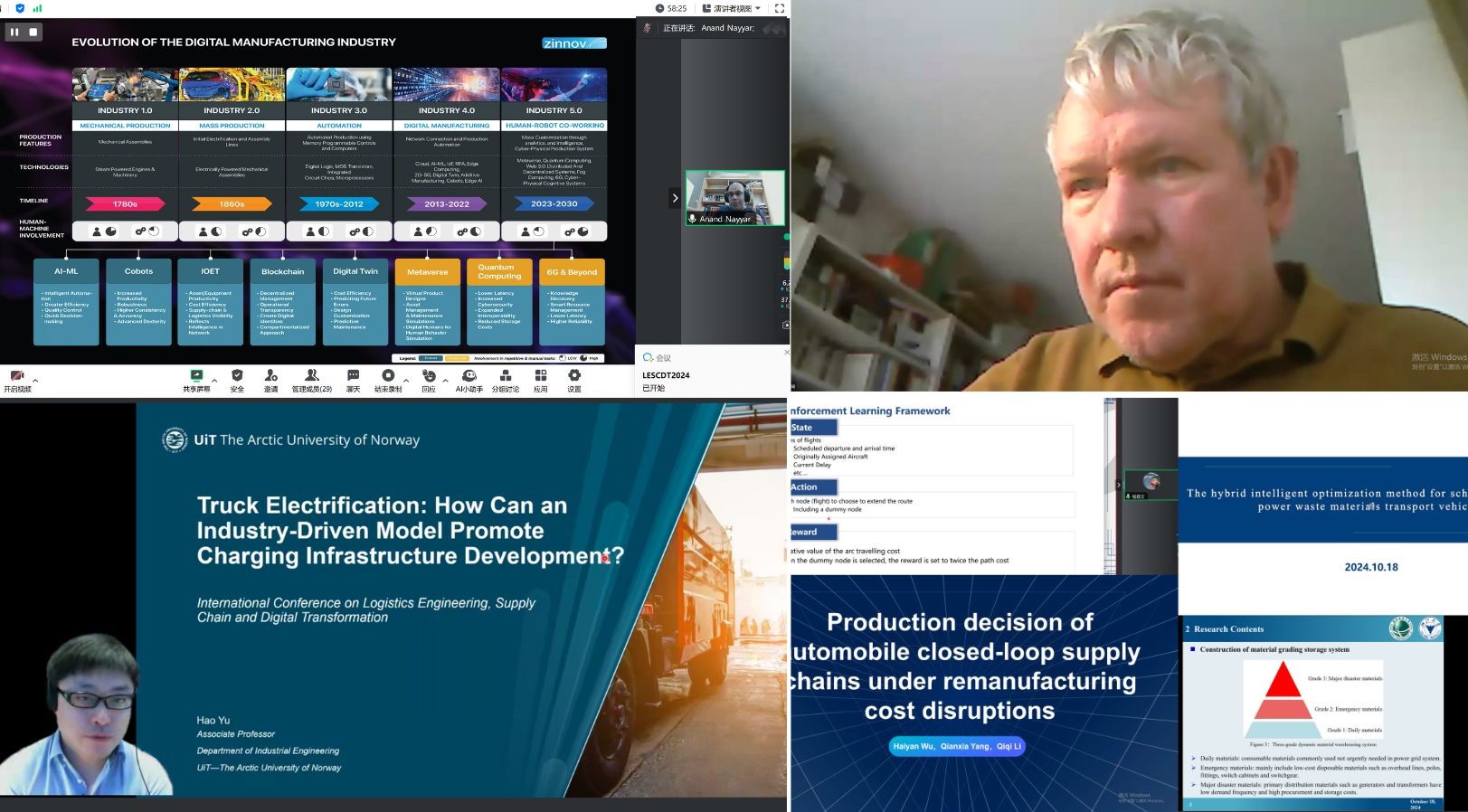Open the chat (聊天) icon
The width and height of the screenshot is (1468, 812).
tap(353, 376)
